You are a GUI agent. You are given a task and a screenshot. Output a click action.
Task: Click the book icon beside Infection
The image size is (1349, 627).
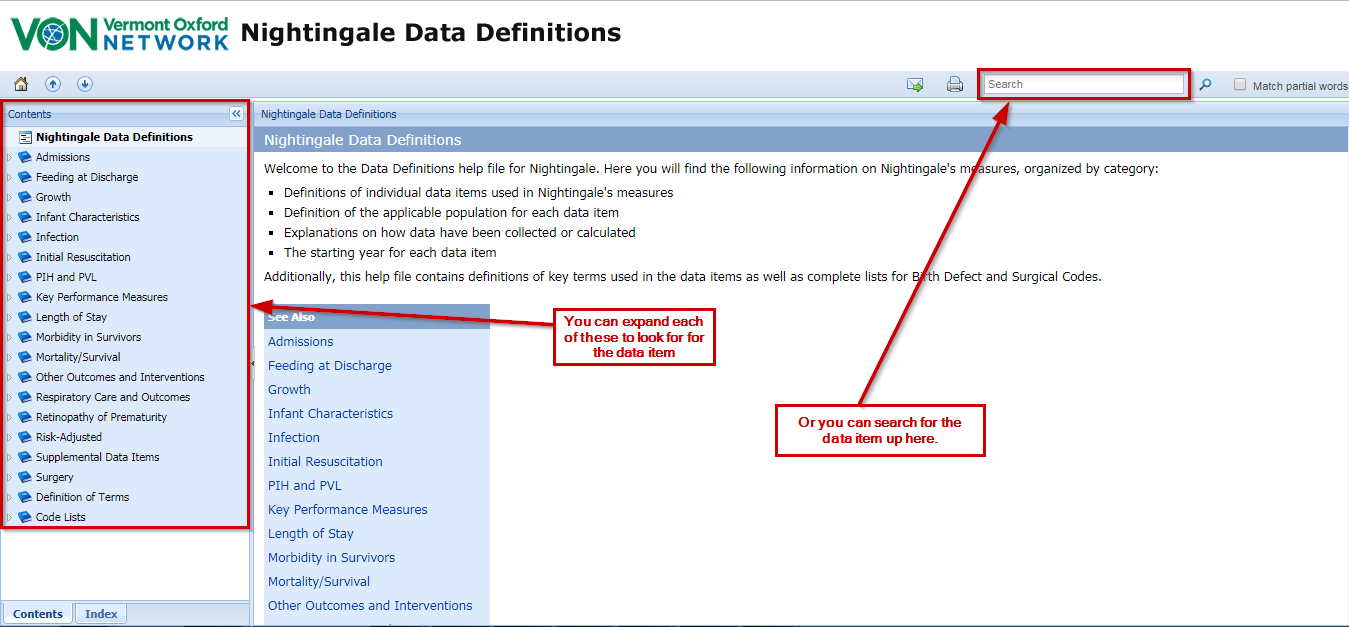click(x=25, y=237)
